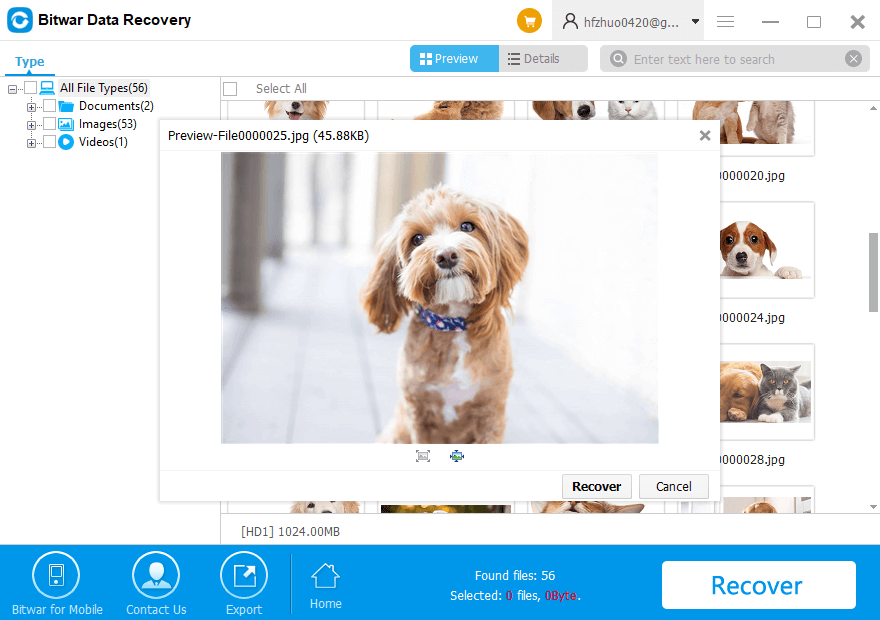Screen dimensions: 880x620
Task: Click the file name 000020.jpg
Action: click(753, 176)
